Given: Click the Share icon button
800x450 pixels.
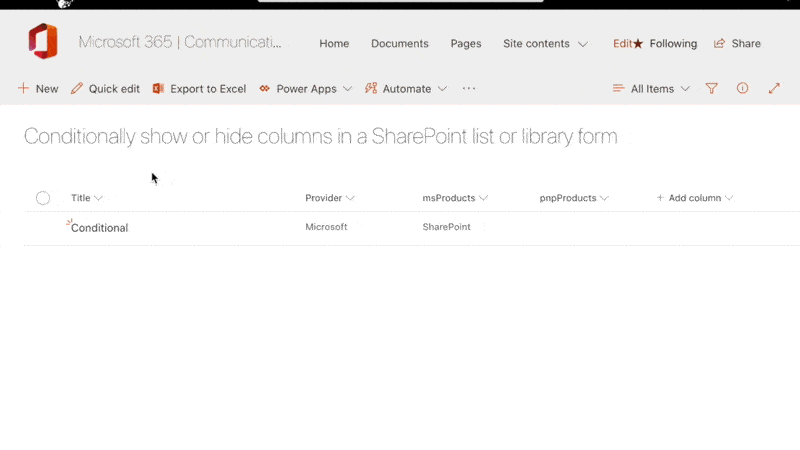Looking at the screenshot, I should click(737, 44).
